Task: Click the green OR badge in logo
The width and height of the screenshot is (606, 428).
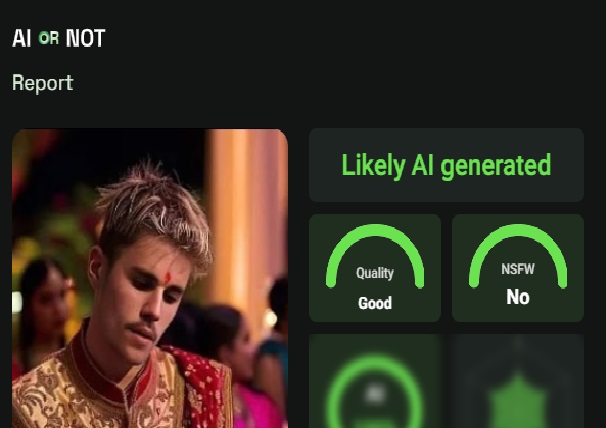Action: click(49, 38)
